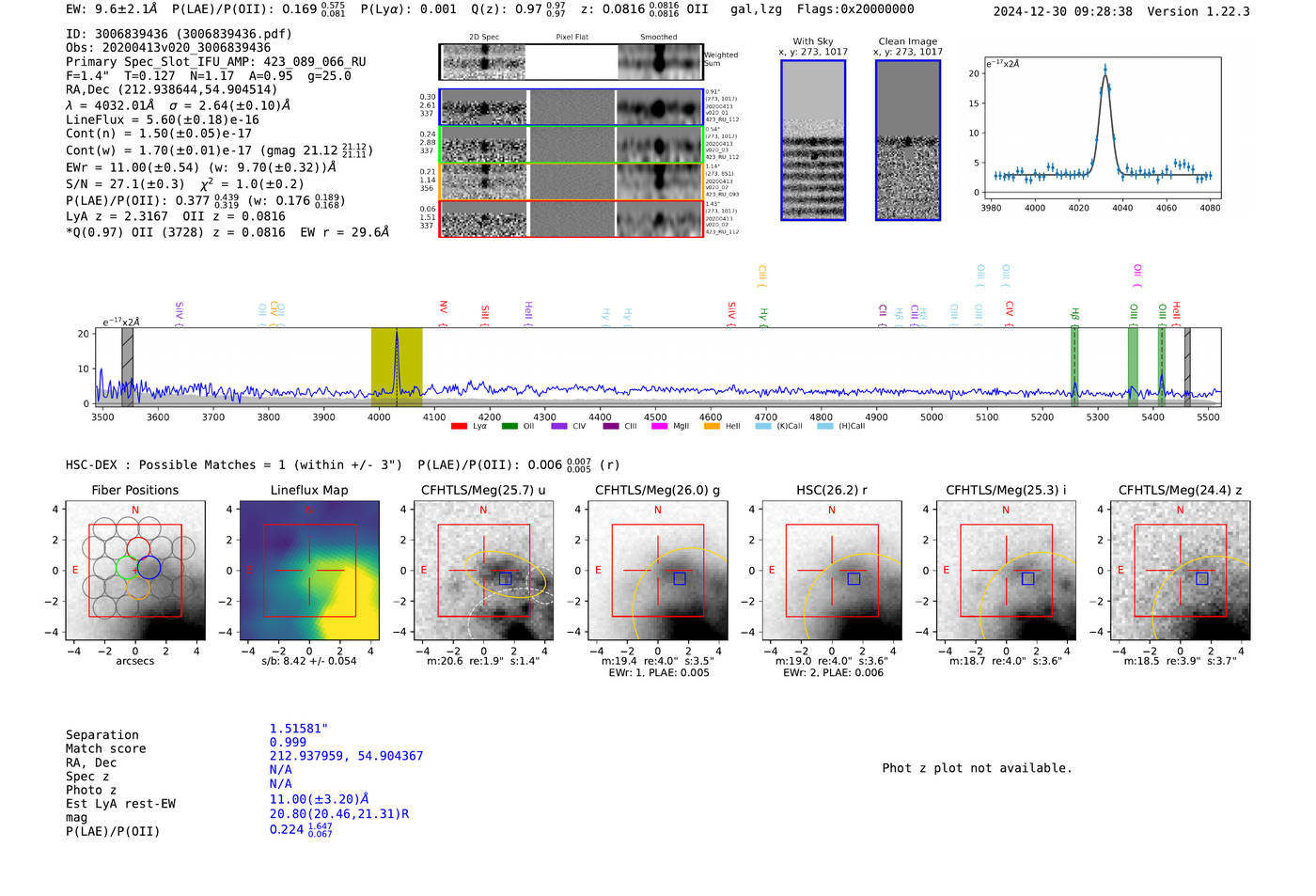This screenshot has height=896, width=1316.
Task: Click the ID: 3006839436 line
Action: (179, 34)
